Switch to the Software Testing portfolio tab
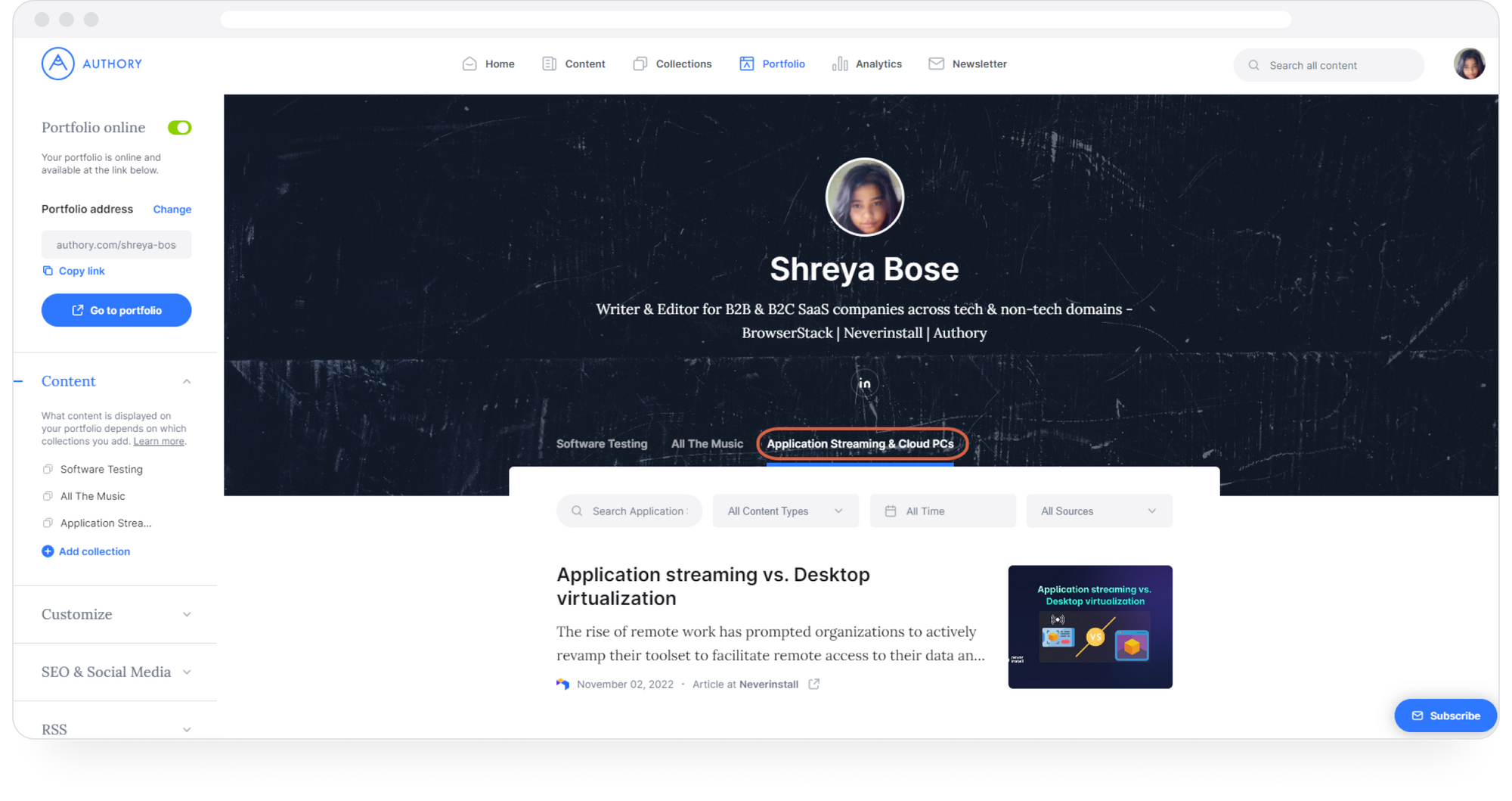1512x801 pixels. pos(602,444)
